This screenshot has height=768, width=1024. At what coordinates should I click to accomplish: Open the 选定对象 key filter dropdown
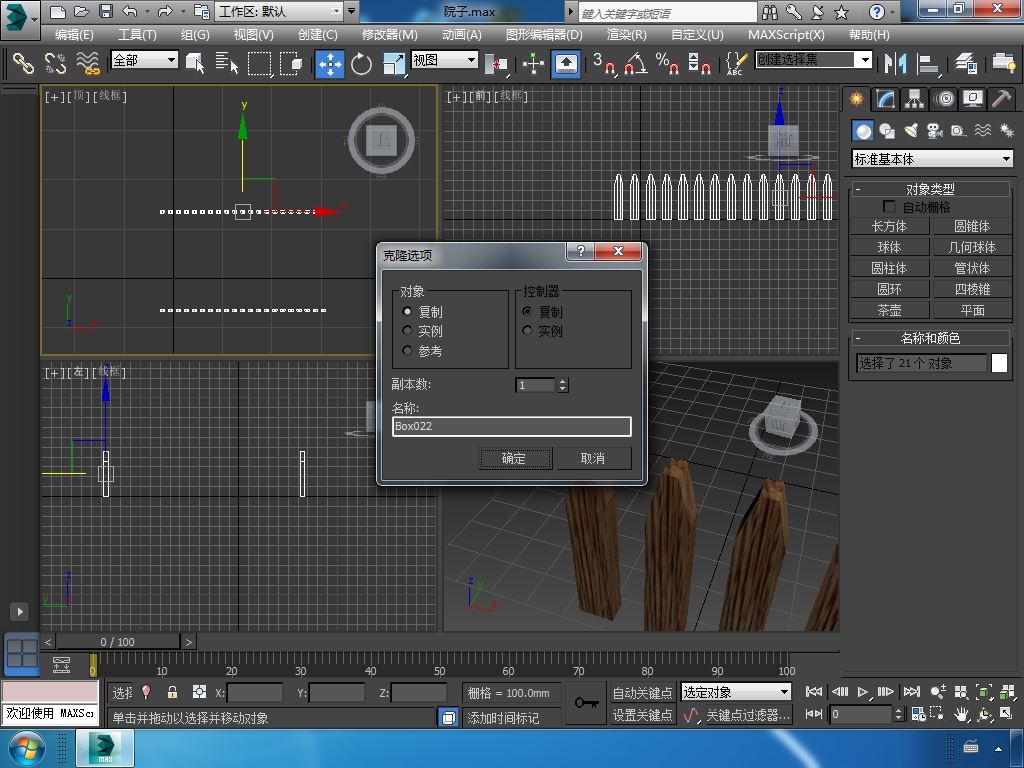click(736, 692)
